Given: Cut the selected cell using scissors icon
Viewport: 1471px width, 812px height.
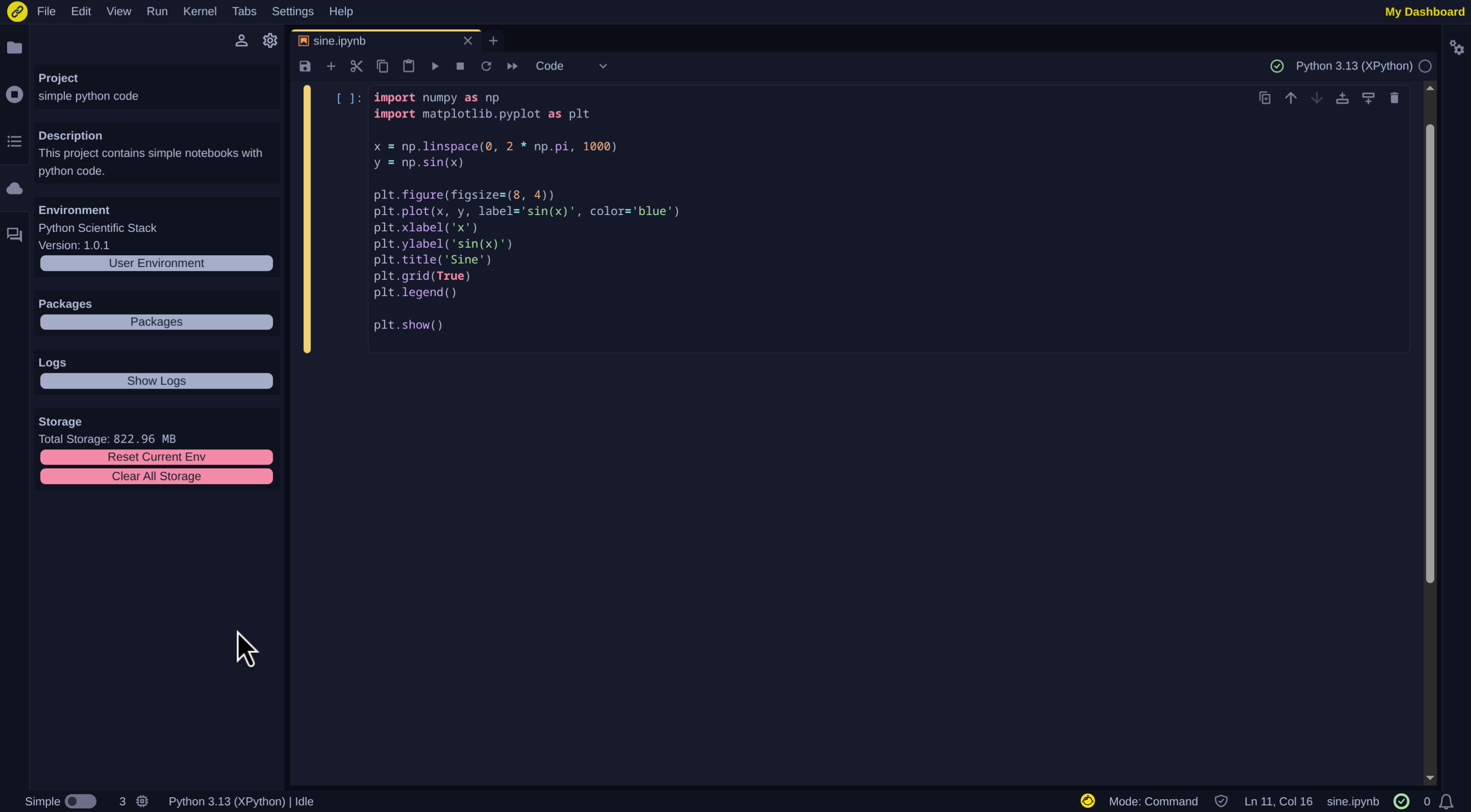Looking at the screenshot, I should (356, 65).
